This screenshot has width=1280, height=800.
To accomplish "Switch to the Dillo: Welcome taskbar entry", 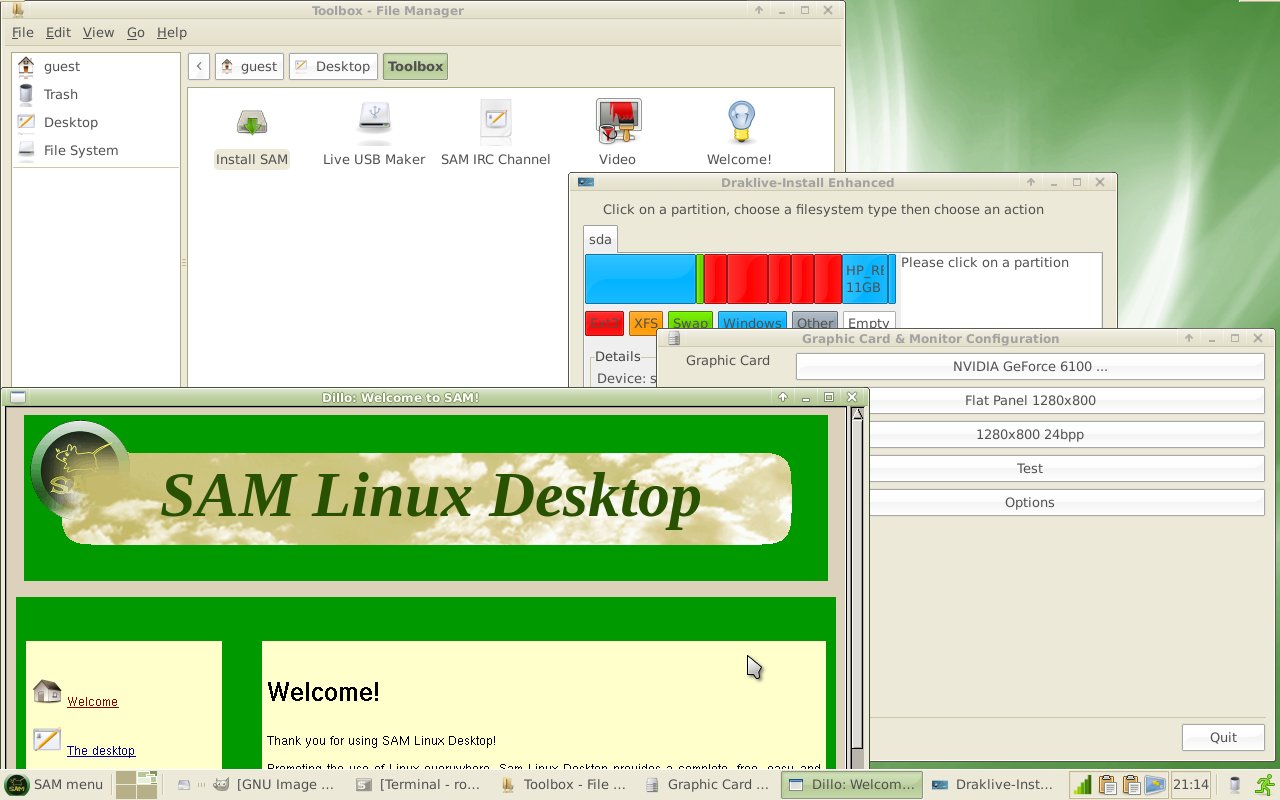I will pos(852,785).
